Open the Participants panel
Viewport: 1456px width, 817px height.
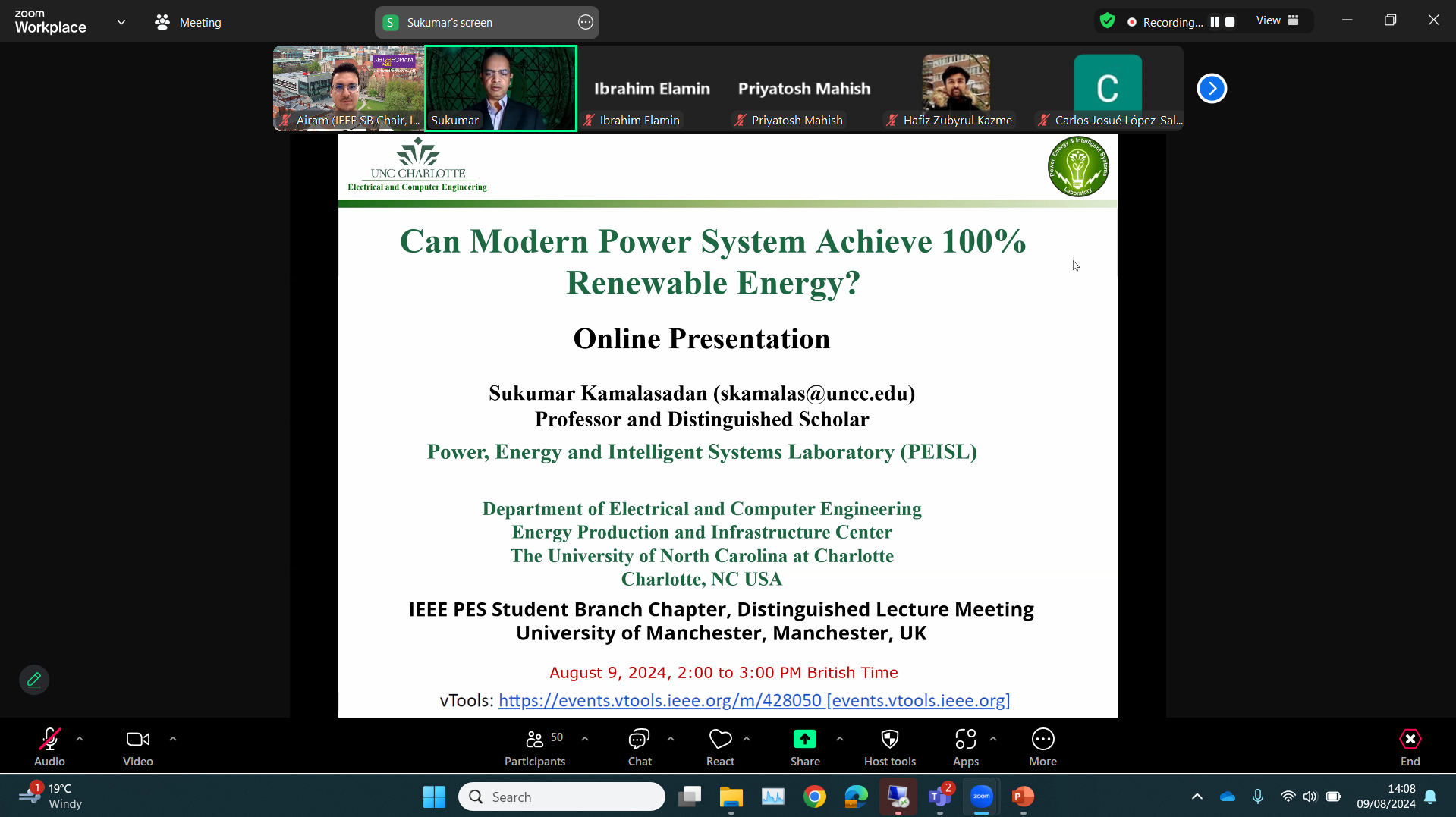(x=535, y=747)
